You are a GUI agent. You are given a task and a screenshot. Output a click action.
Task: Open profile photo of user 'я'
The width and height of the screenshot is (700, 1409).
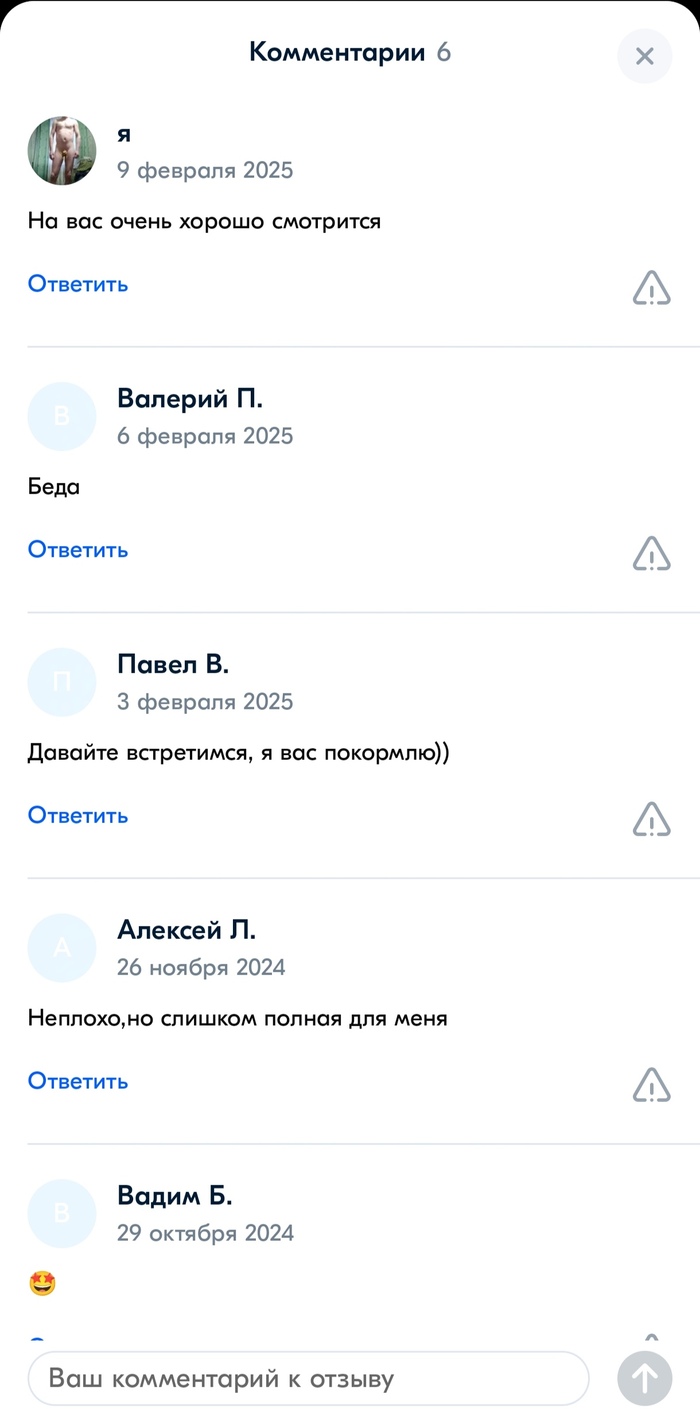click(x=62, y=151)
